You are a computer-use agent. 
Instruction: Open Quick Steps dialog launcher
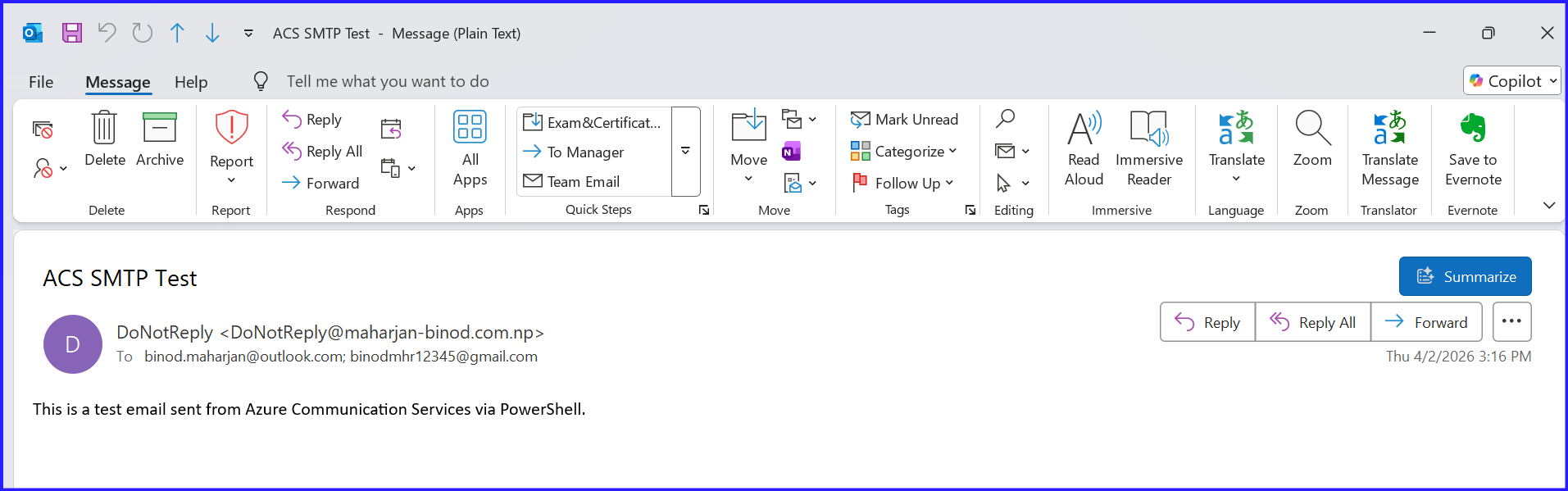704,211
